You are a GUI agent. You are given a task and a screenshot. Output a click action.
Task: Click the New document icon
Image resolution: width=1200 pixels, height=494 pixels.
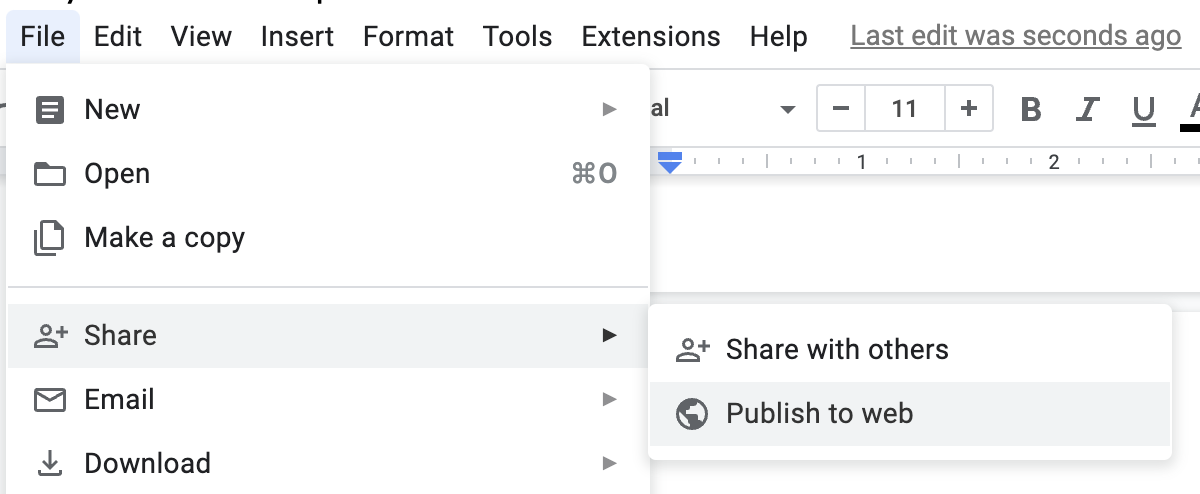coord(50,109)
